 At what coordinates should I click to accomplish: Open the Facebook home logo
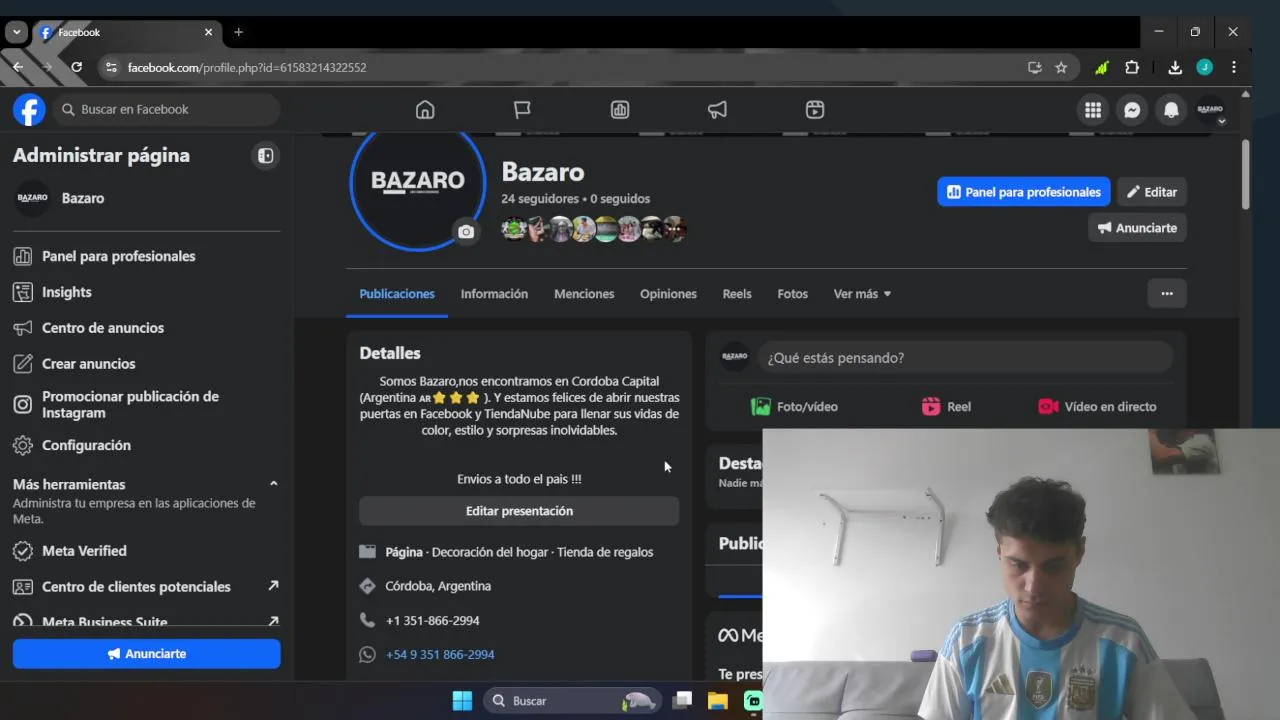[29, 109]
